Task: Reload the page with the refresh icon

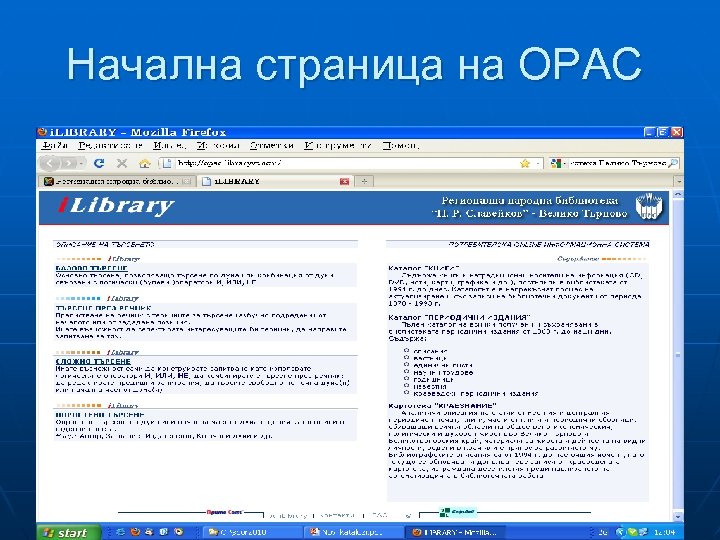Action: click(99, 163)
